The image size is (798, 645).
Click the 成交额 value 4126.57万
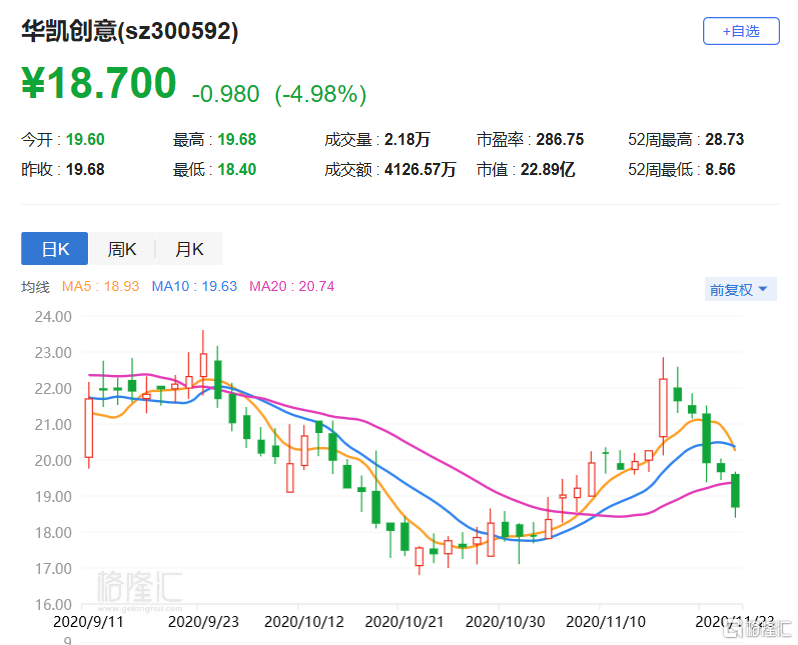point(420,170)
